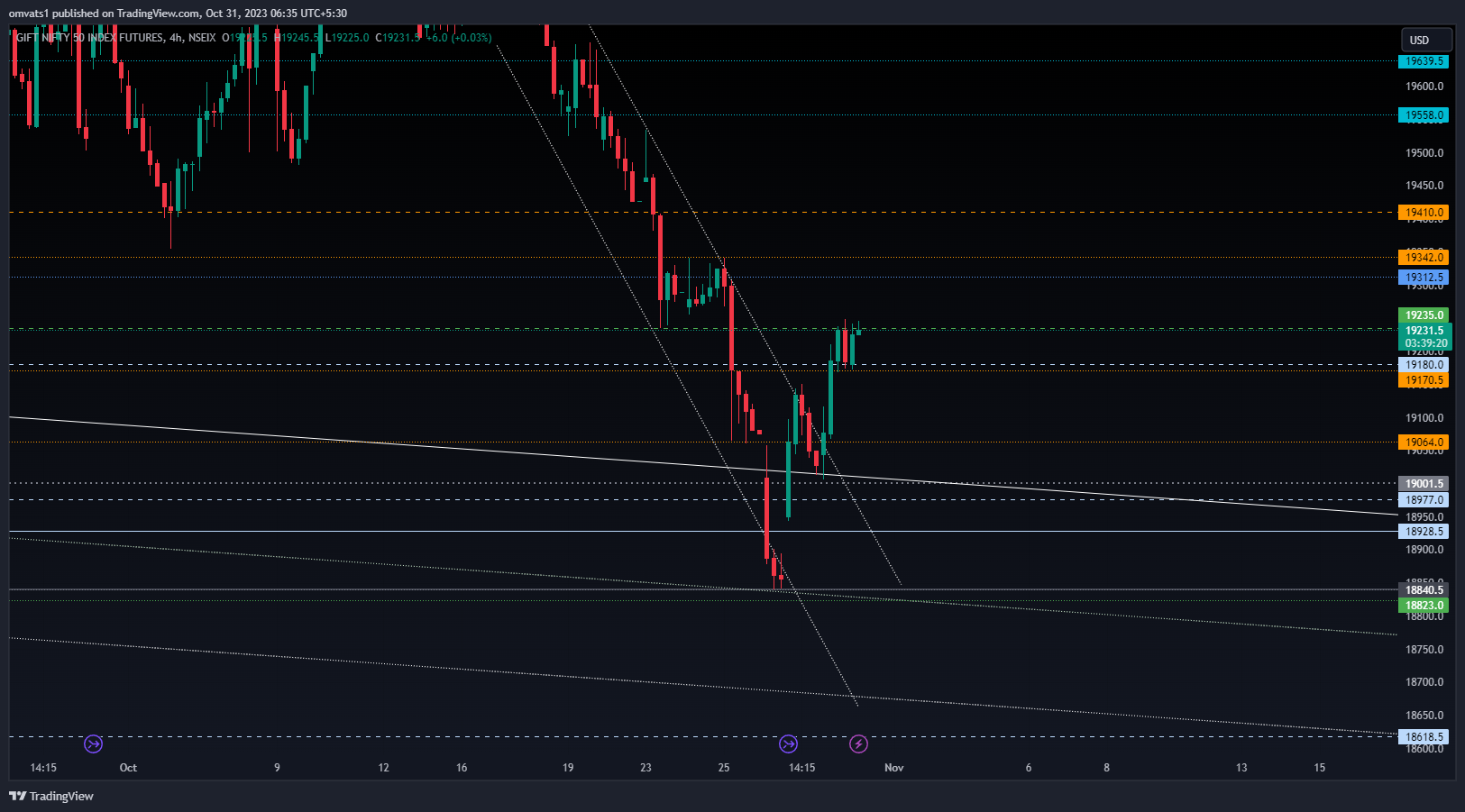Open the USD currency selector
The image size is (1465, 812).
(1426, 40)
